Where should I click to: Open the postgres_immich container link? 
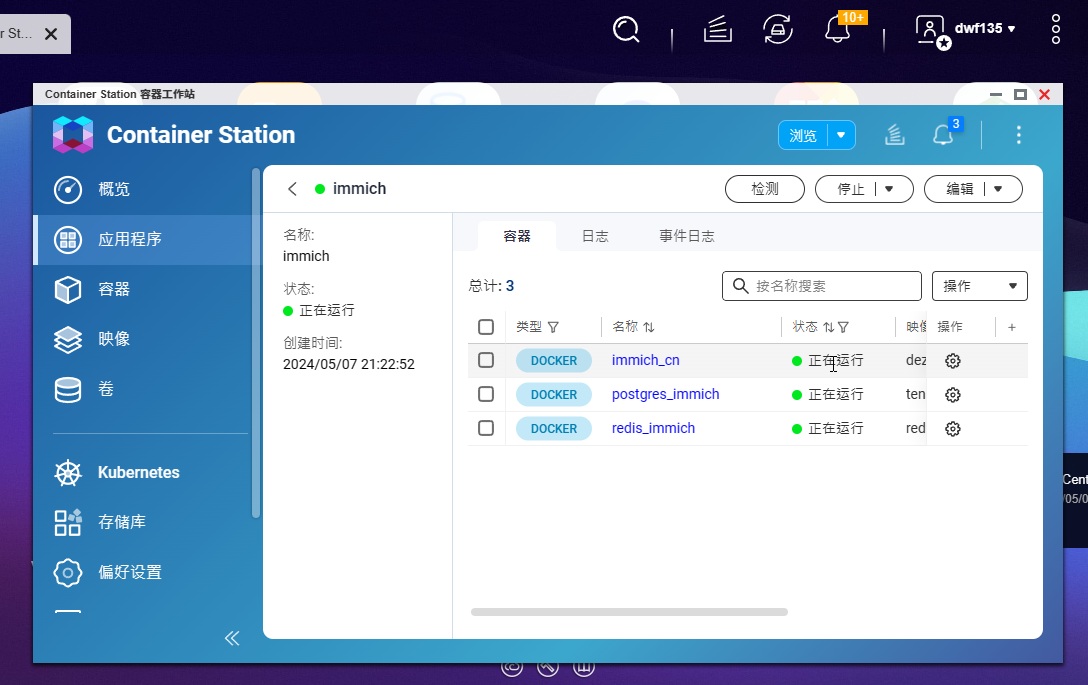pos(665,394)
